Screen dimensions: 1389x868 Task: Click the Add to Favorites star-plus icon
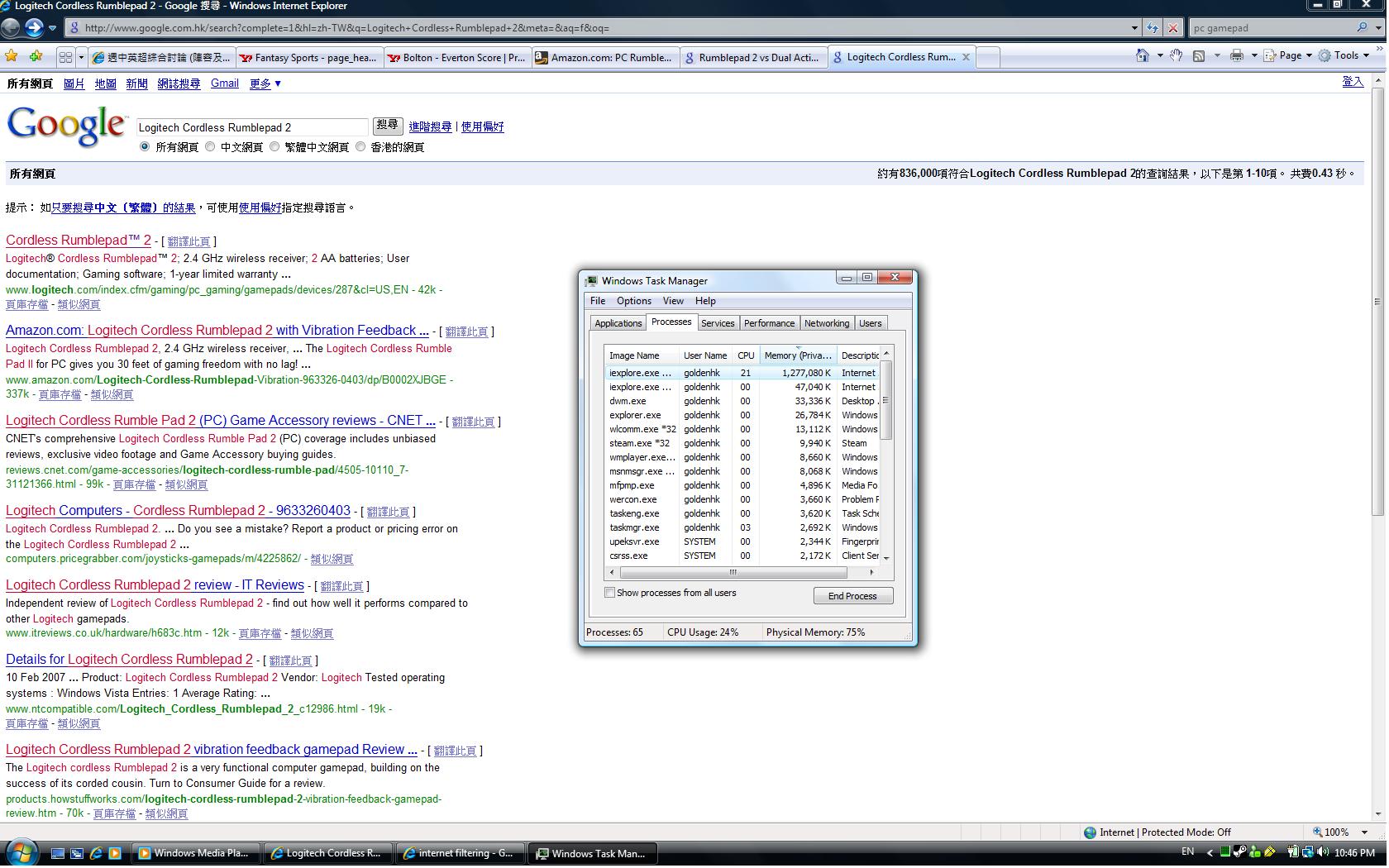[x=36, y=56]
